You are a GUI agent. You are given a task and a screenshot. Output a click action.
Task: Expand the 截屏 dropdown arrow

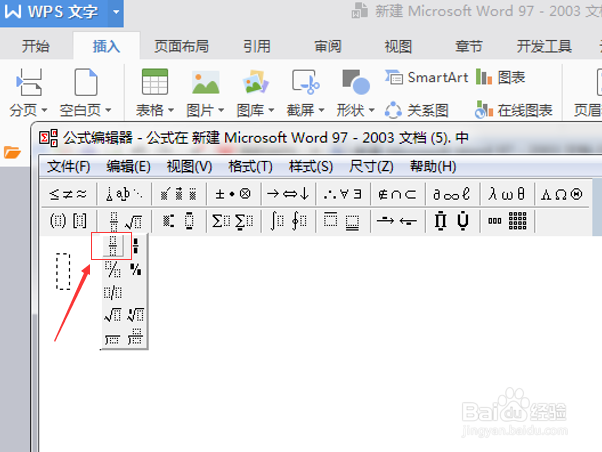click(321, 110)
